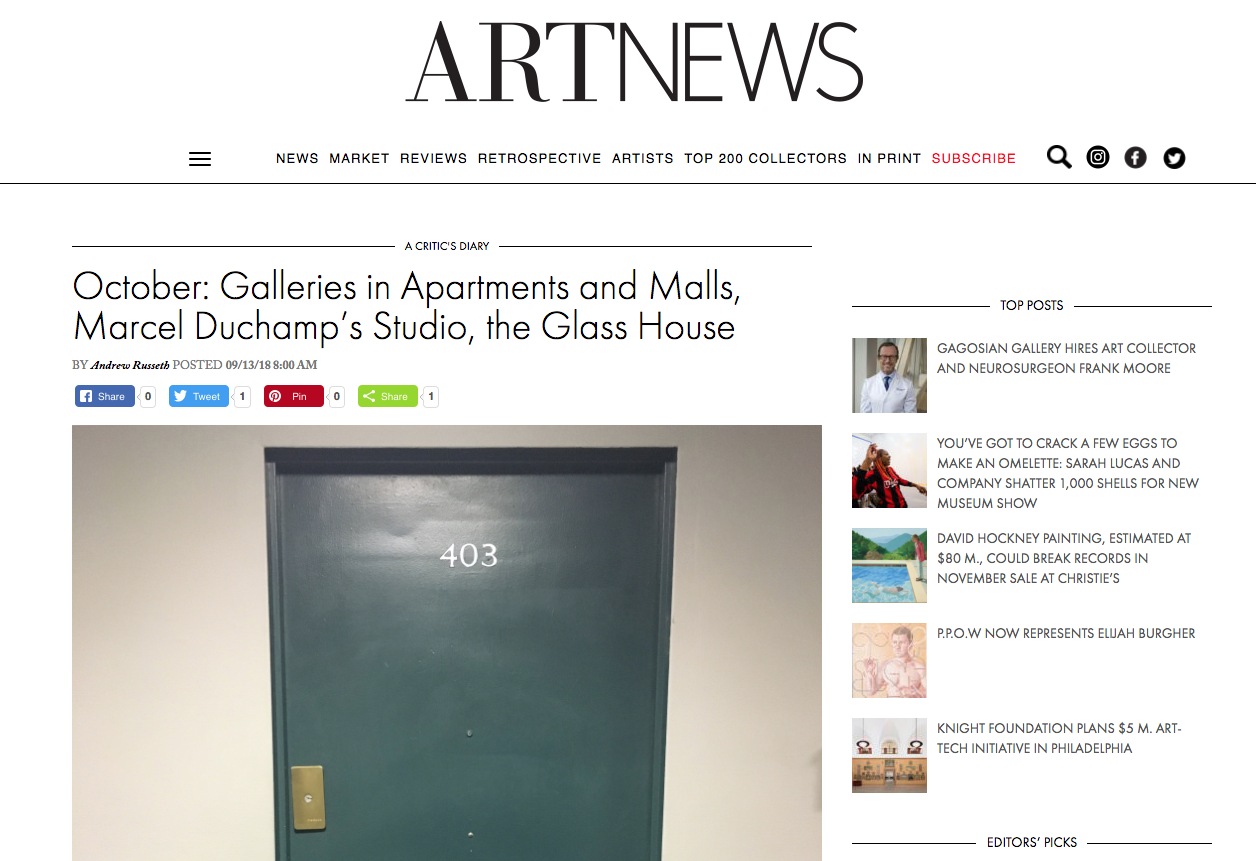The height and width of the screenshot is (861, 1256).
Task: Click the red Subscribe link
Action: click(974, 158)
